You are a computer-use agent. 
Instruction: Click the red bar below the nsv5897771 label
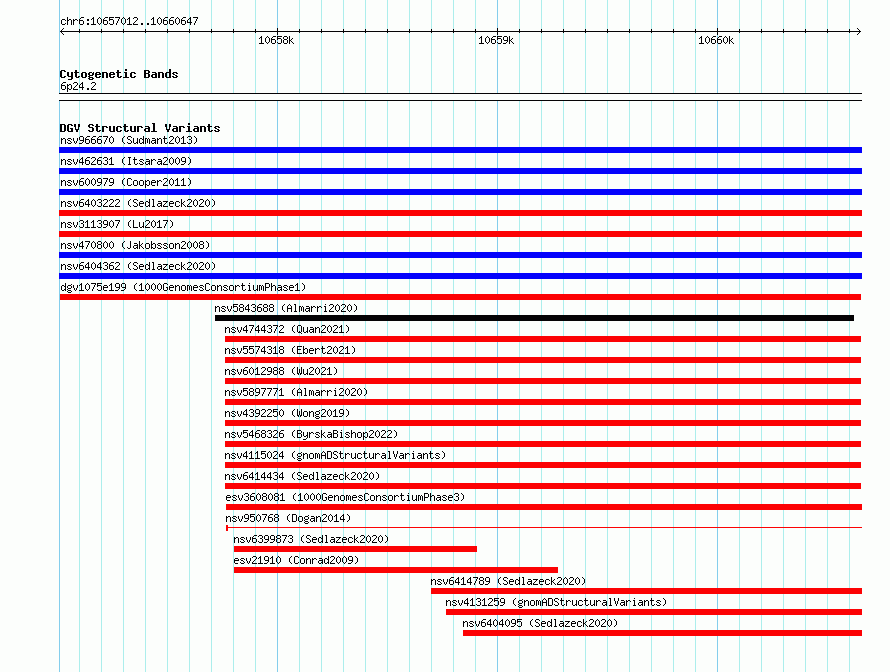click(x=543, y=402)
